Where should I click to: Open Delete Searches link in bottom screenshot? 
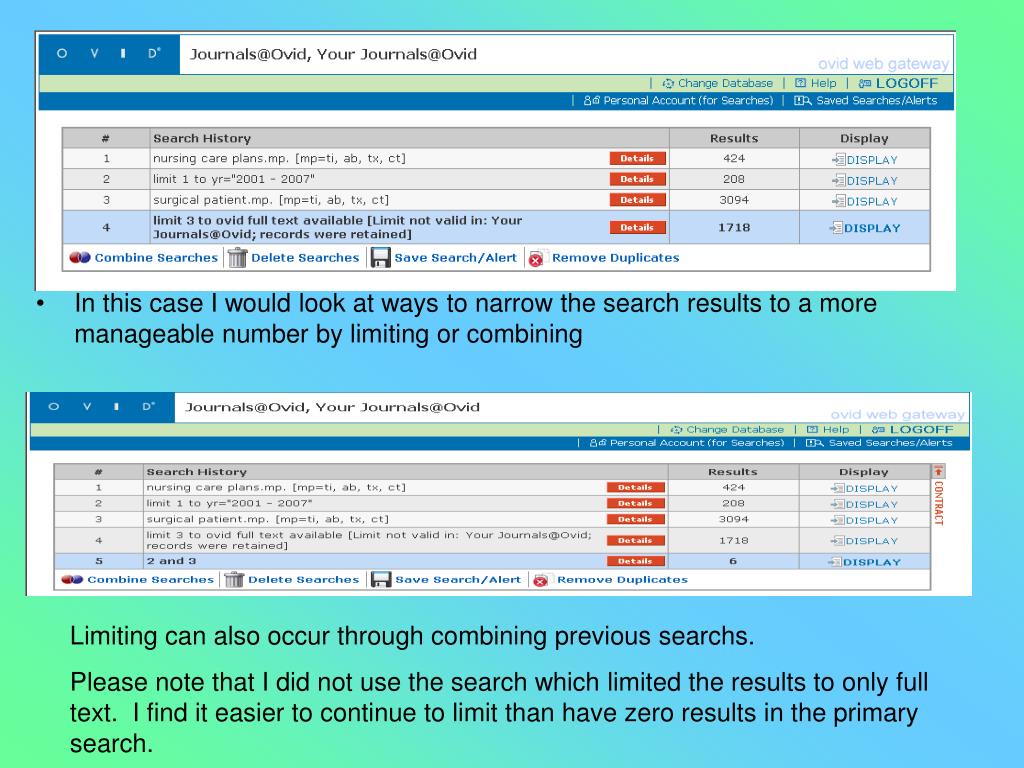[x=304, y=579]
